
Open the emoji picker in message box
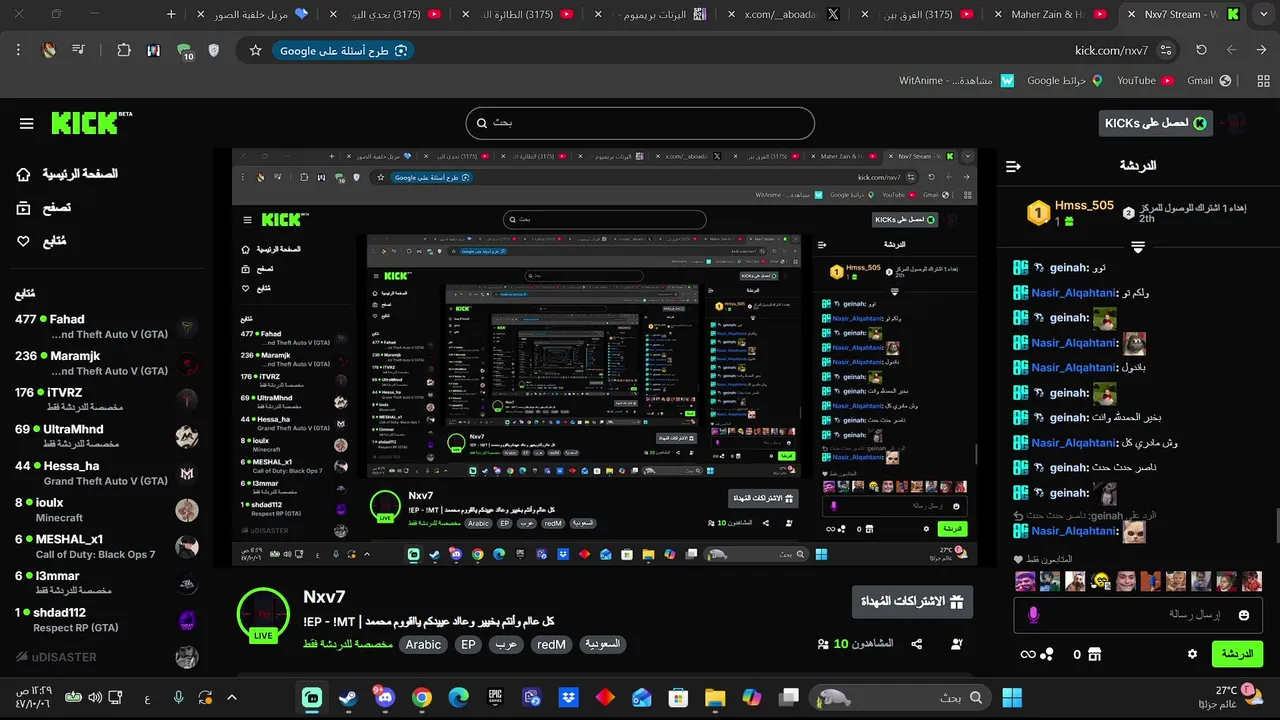tap(1244, 615)
